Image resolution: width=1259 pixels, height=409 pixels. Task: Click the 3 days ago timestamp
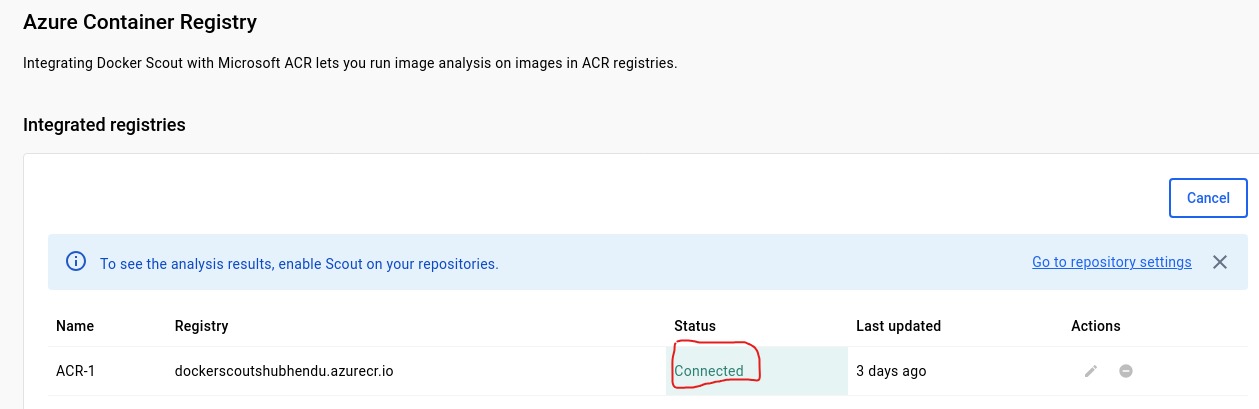pos(891,371)
